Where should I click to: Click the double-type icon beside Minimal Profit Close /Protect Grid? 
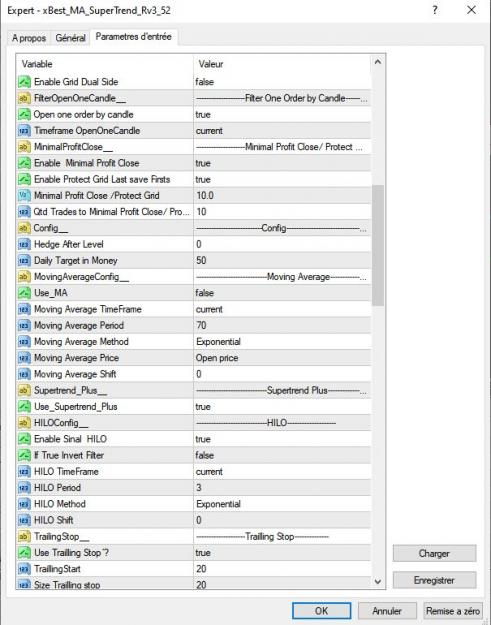click(x=24, y=196)
